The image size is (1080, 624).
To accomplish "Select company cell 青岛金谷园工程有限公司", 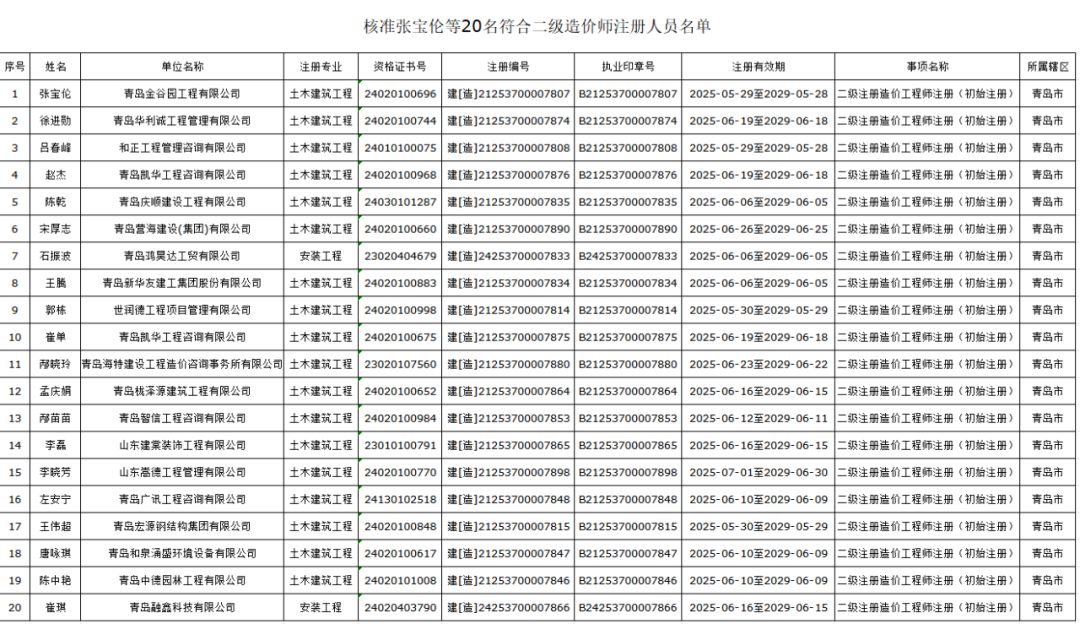I will (x=182, y=94).
